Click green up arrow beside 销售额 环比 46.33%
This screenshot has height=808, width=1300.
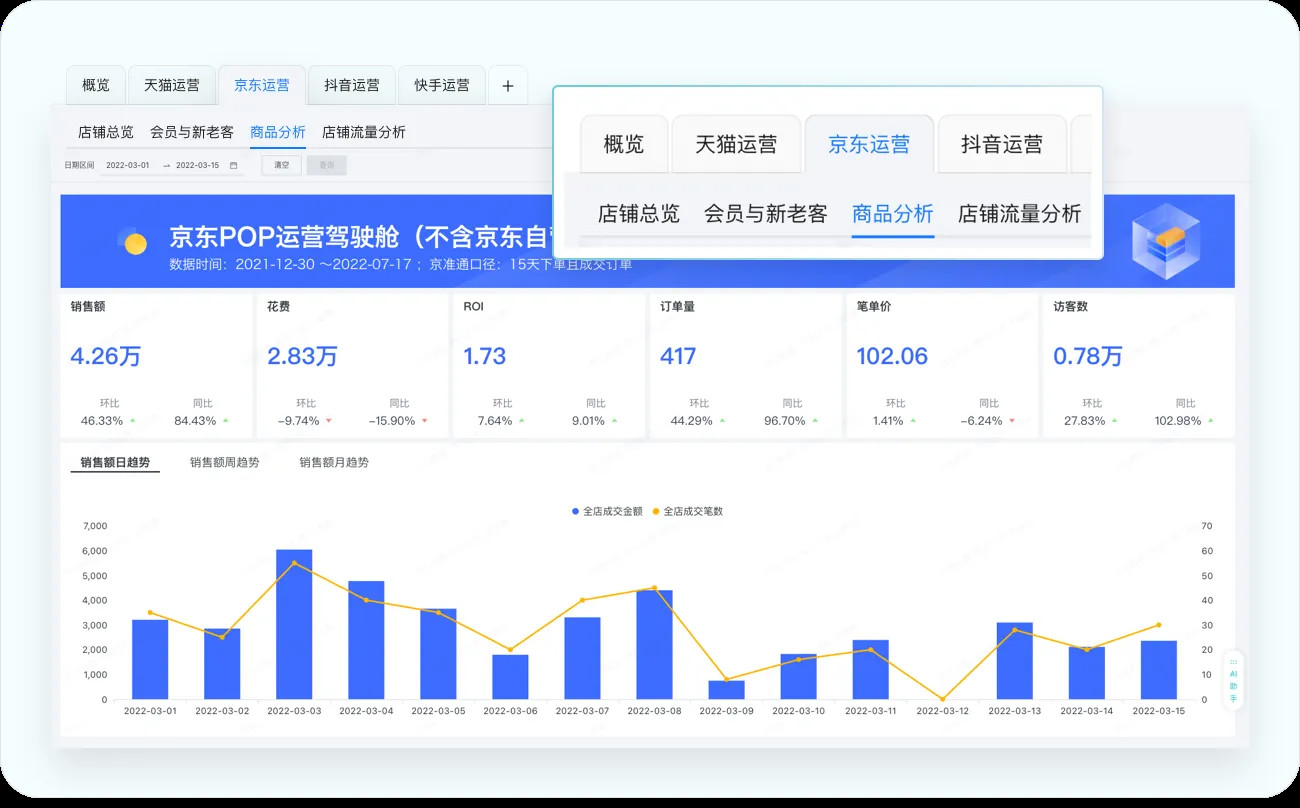tap(133, 421)
